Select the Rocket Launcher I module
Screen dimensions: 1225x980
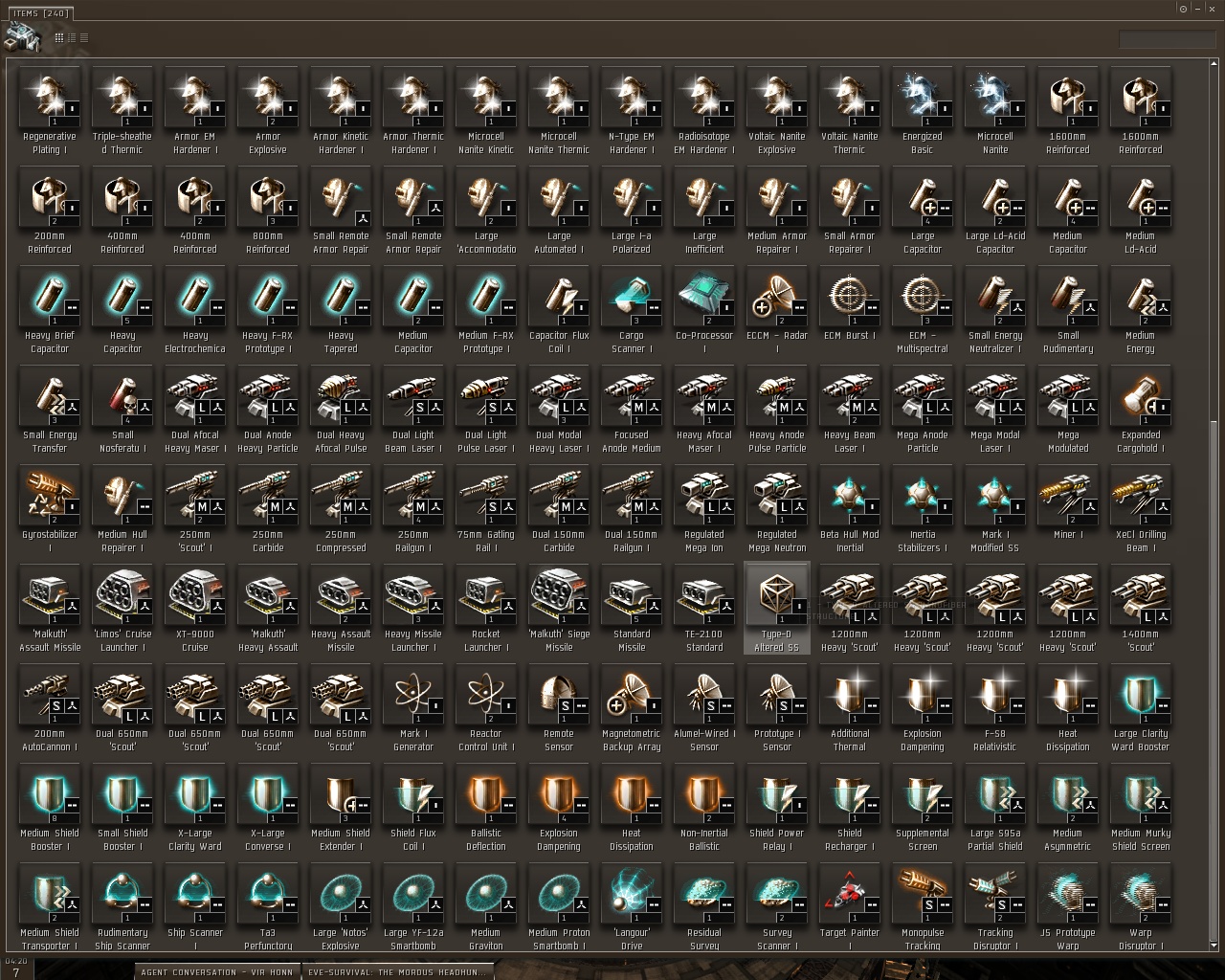(x=486, y=610)
